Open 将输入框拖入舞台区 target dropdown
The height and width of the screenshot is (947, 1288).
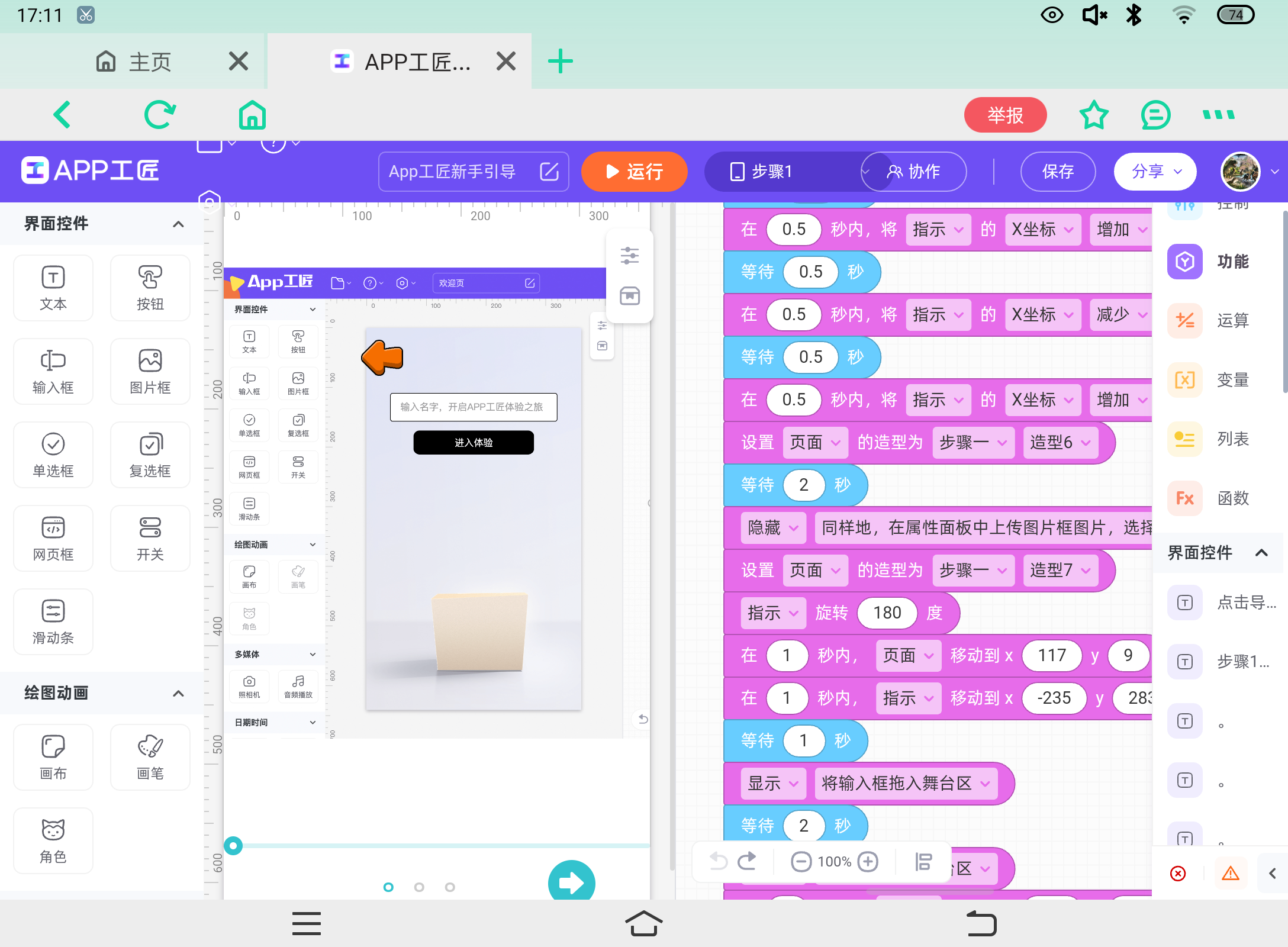tap(906, 783)
